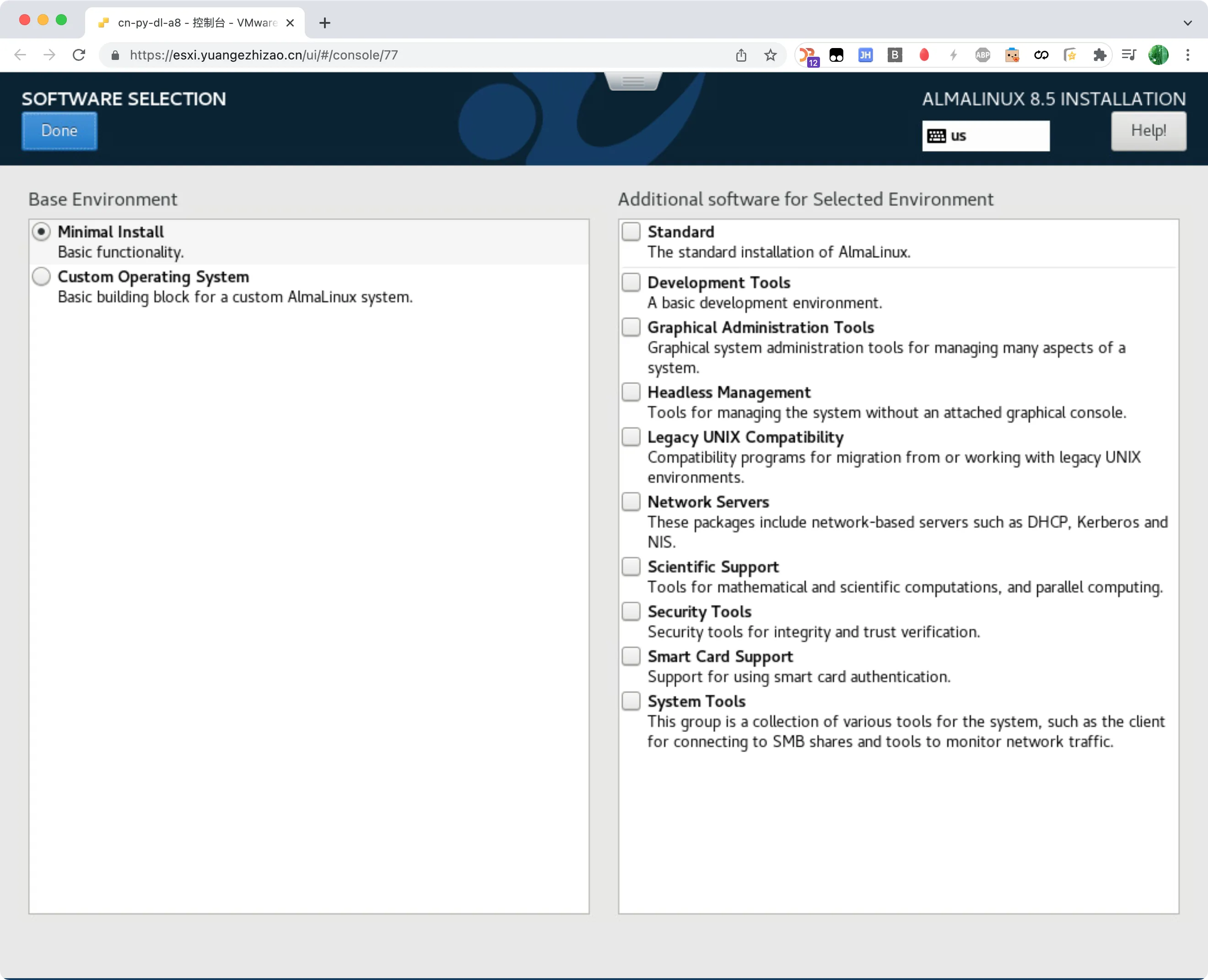Open the infinity loop extension icon
The width and height of the screenshot is (1208, 980).
(1041, 55)
